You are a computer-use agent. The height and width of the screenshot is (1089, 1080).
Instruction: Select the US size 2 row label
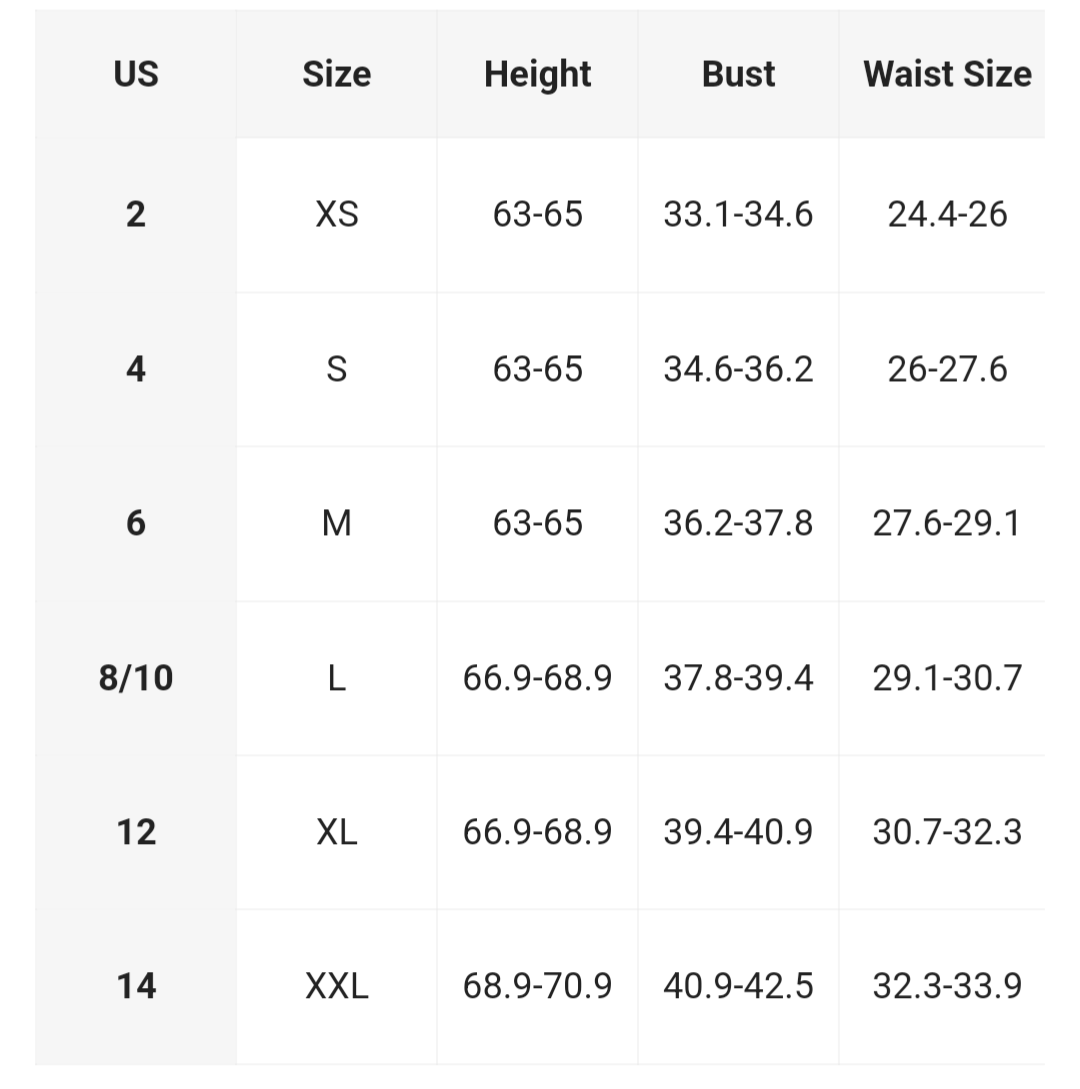tap(136, 214)
